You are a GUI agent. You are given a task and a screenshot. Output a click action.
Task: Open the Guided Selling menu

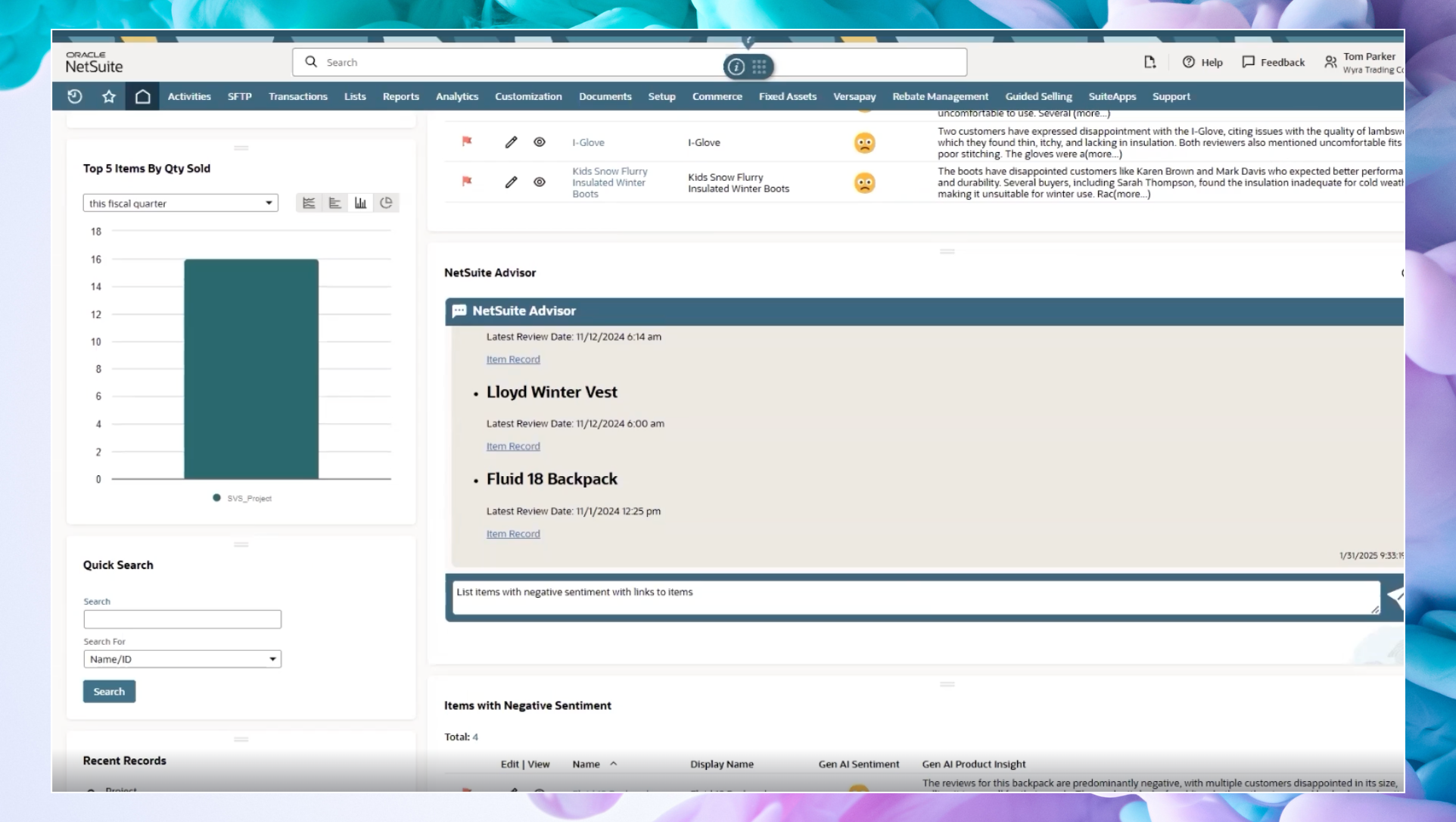(x=1038, y=96)
